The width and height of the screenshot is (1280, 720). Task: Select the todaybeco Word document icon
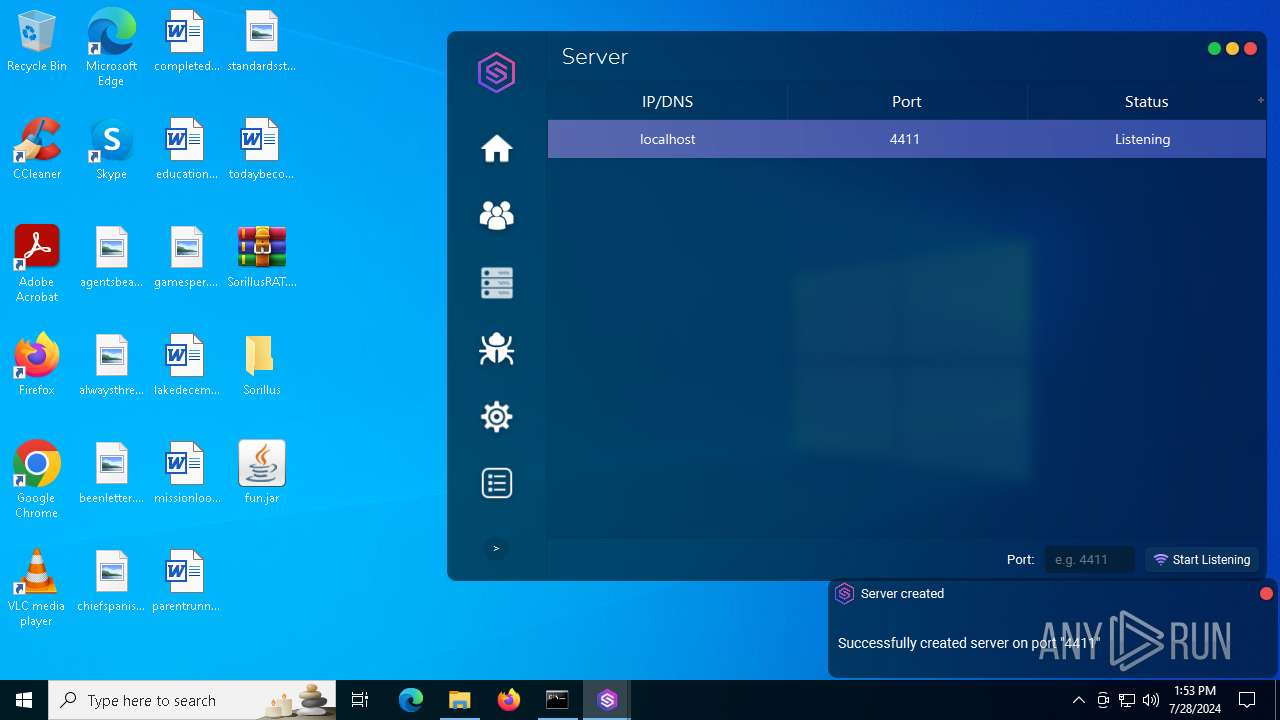point(261,149)
